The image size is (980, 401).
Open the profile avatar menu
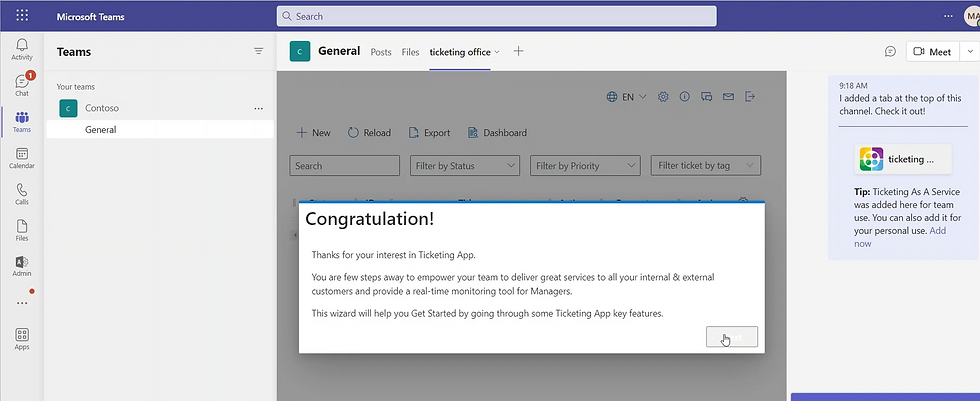click(x=972, y=16)
